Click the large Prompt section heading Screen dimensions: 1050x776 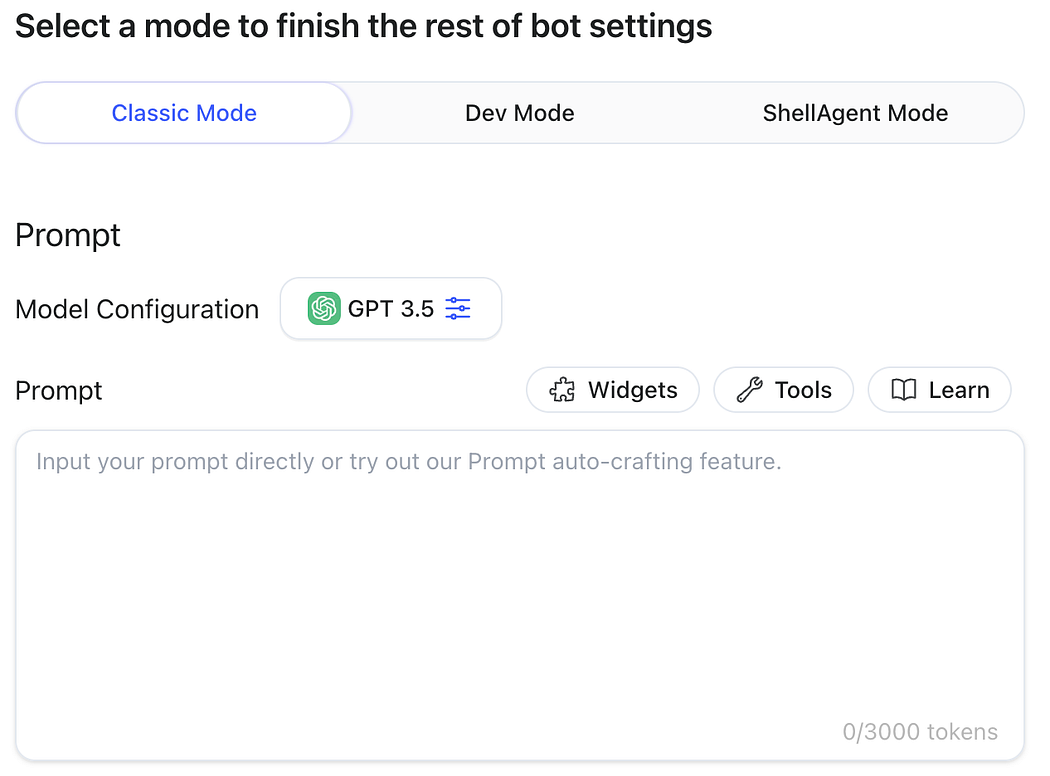68,235
